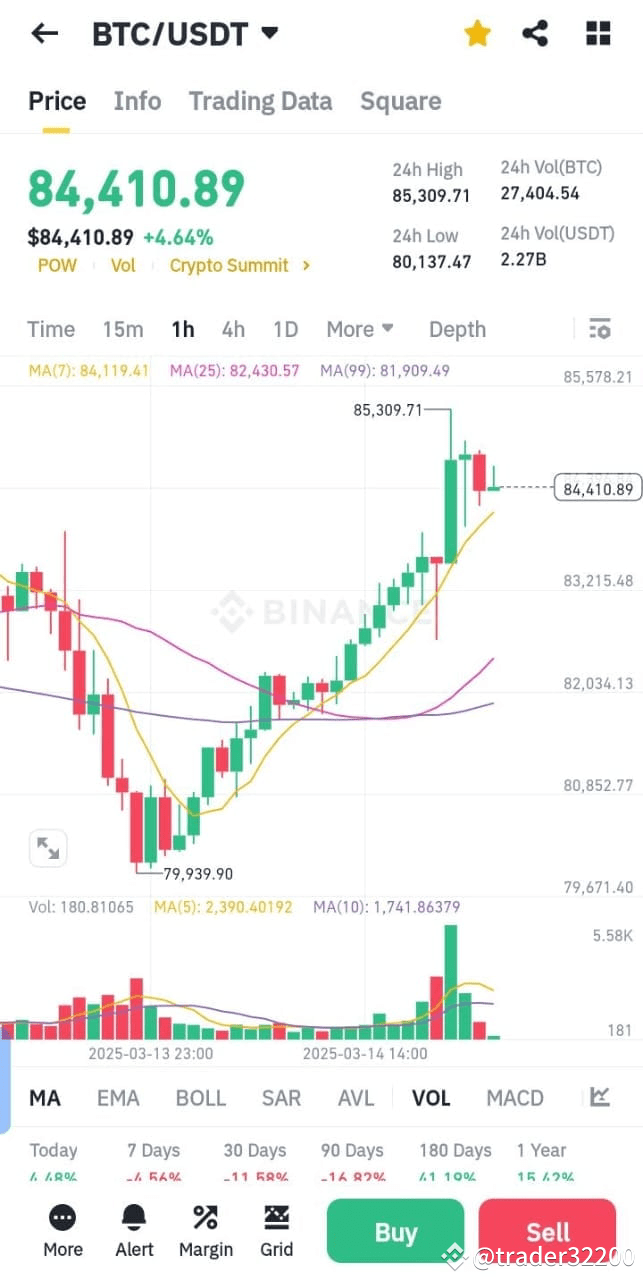Open the Alert bell at the bottom

pyautogui.click(x=134, y=1230)
